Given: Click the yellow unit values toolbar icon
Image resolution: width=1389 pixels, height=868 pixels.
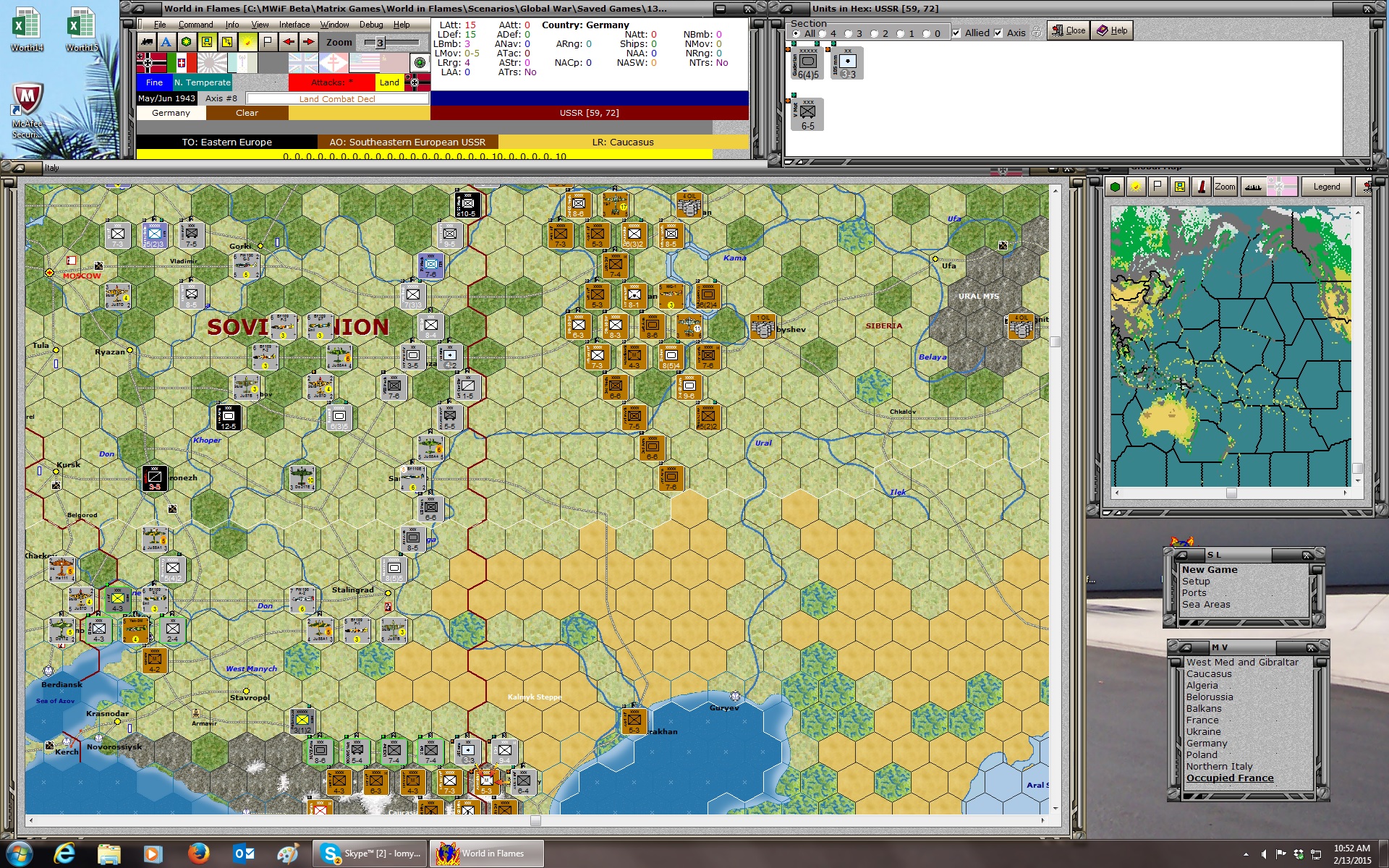Looking at the screenshot, I should (227, 42).
